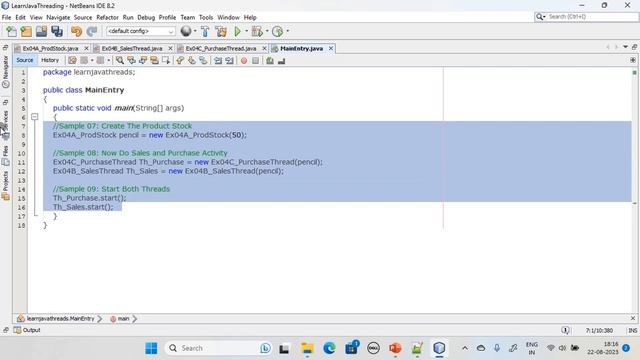Open the Windows Start menu
Screen dimensions: 640x360
[x=151, y=348]
